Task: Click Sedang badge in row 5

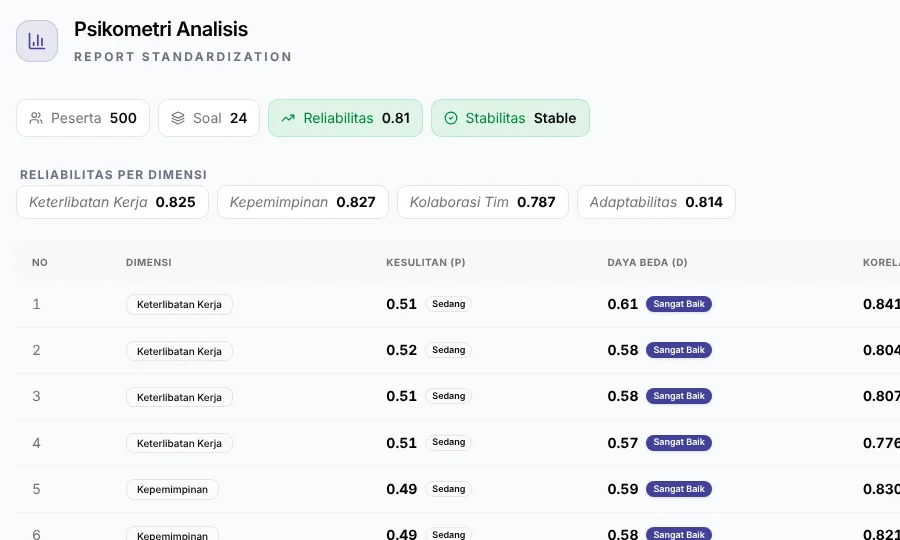Action: (448, 489)
